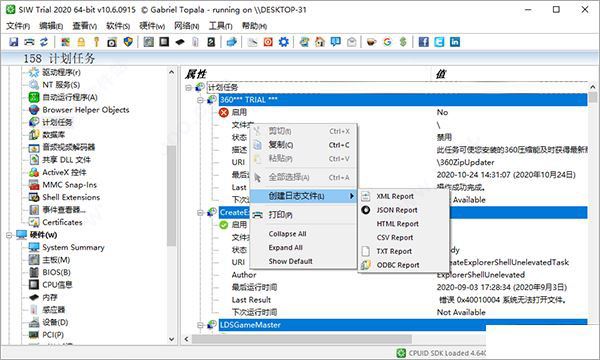Viewport: 600px width, 360px height.
Task: Choose XML Report from the submenu
Action: pos(404,196)
